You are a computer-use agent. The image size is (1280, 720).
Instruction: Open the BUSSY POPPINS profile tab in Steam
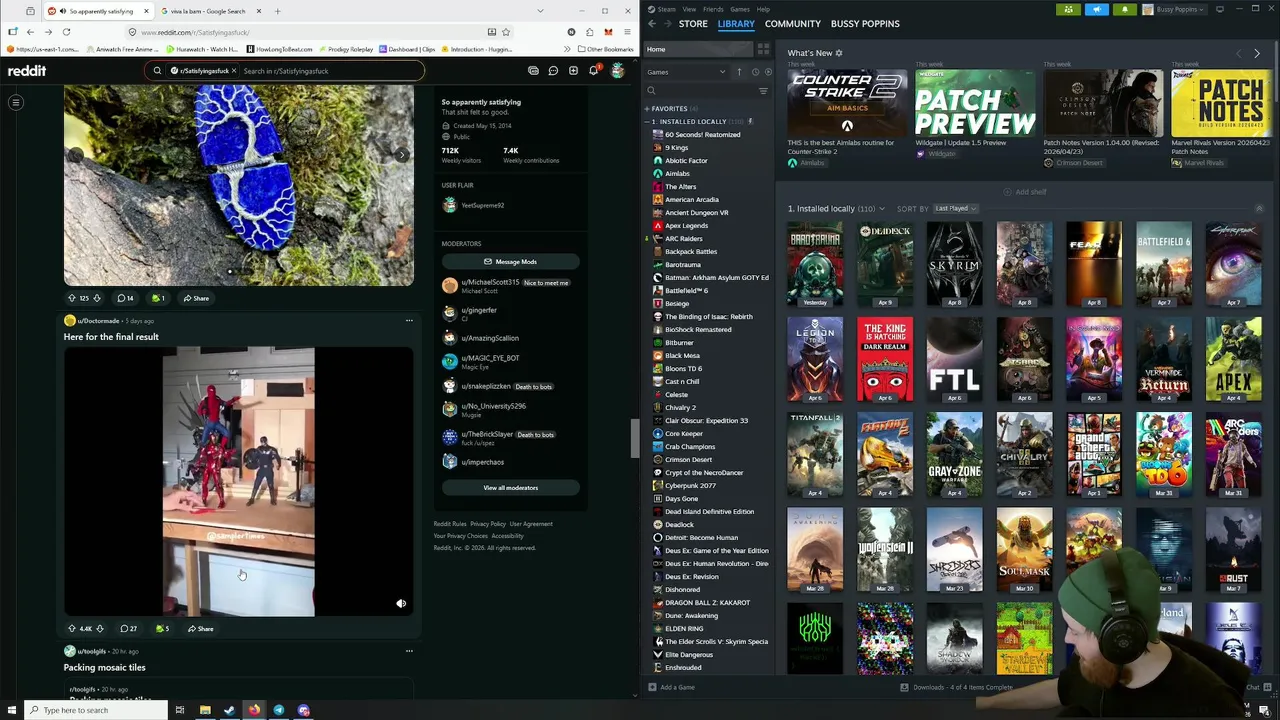tap(865, 24)
